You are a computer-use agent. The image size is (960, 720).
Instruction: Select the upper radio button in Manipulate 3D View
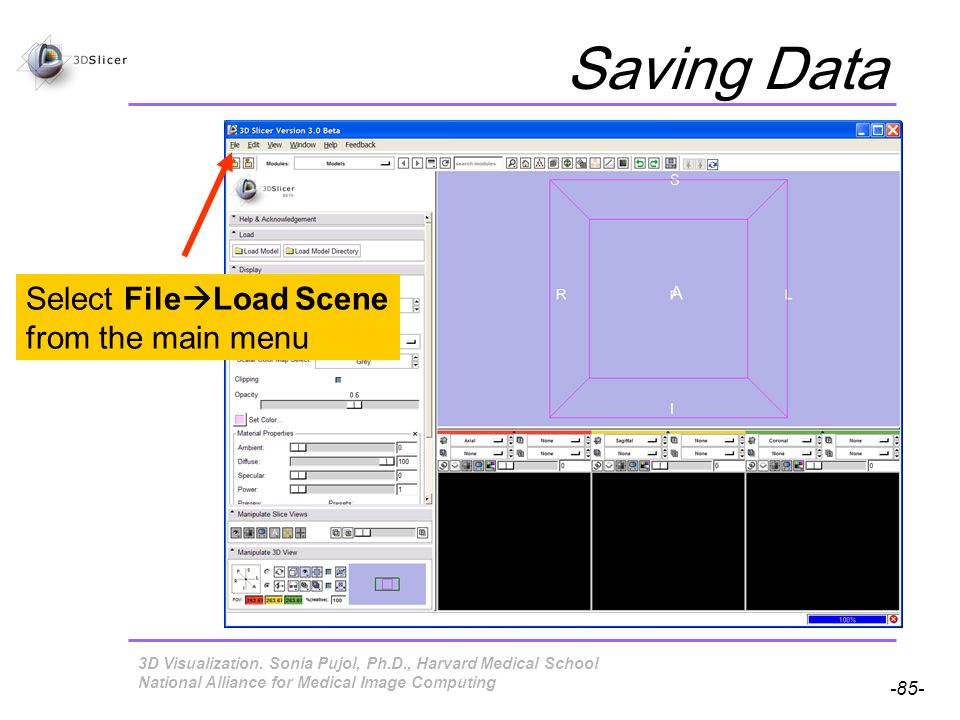267,572
